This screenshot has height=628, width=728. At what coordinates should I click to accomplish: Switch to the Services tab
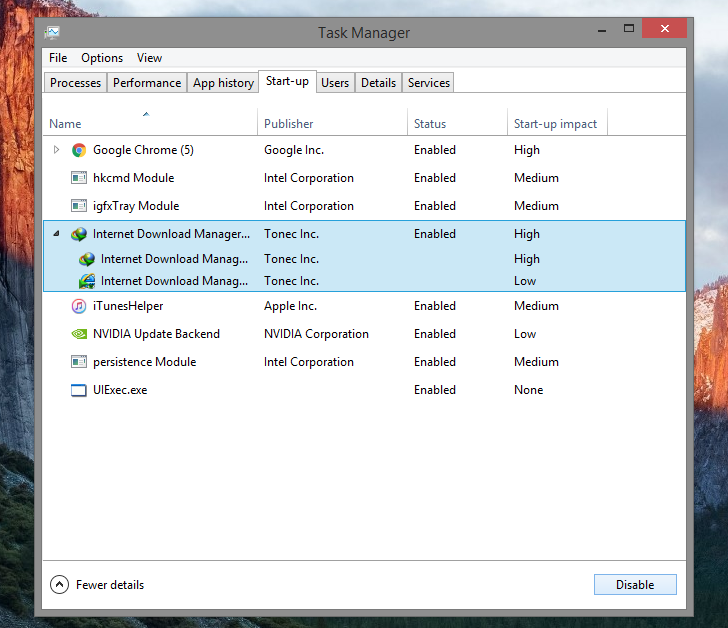tap(429, 83)
